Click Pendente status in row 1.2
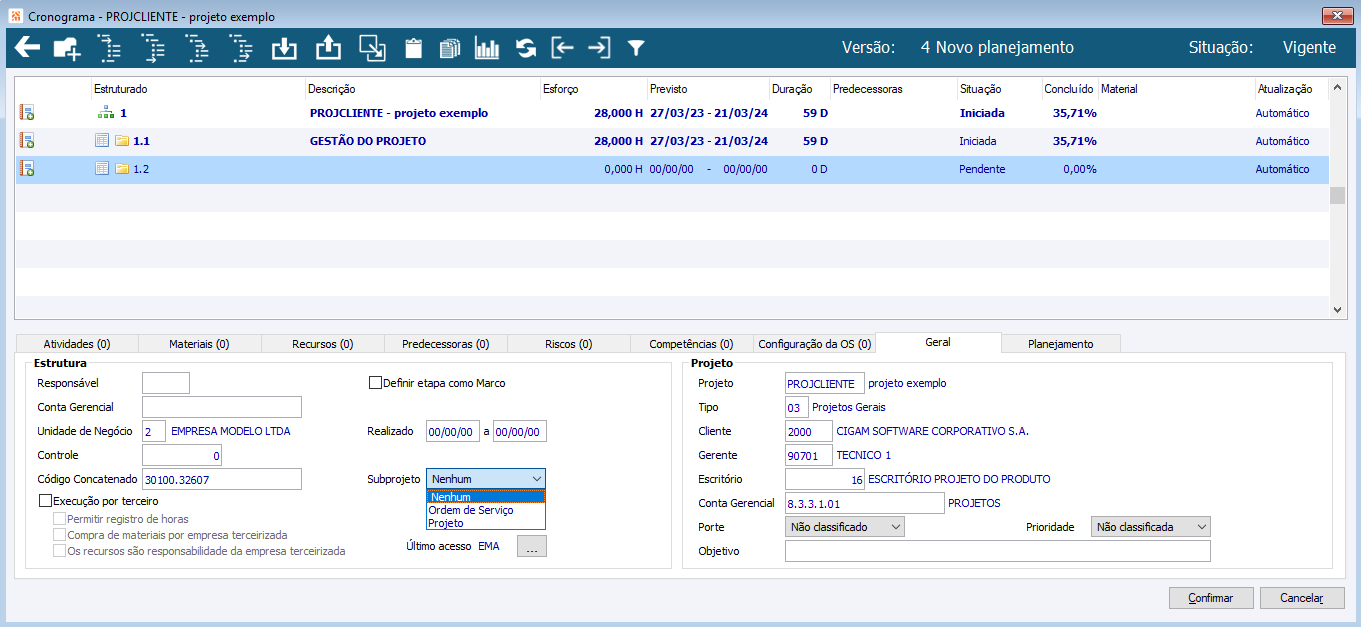The width and height of the screenshot is (1361, 627). (982, 169)
